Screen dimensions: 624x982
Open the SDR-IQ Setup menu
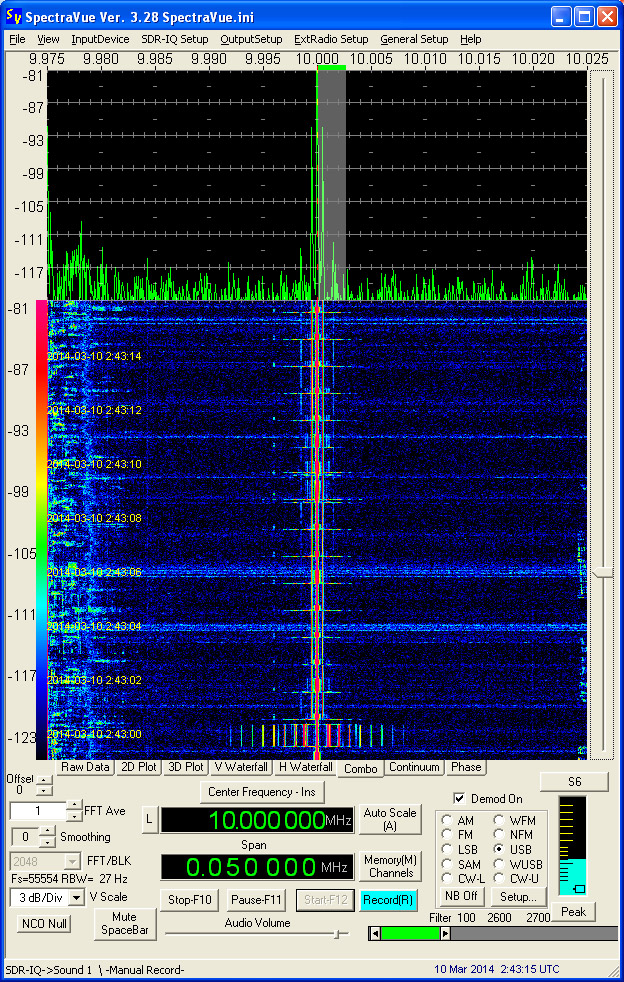[x=175, y=39]
